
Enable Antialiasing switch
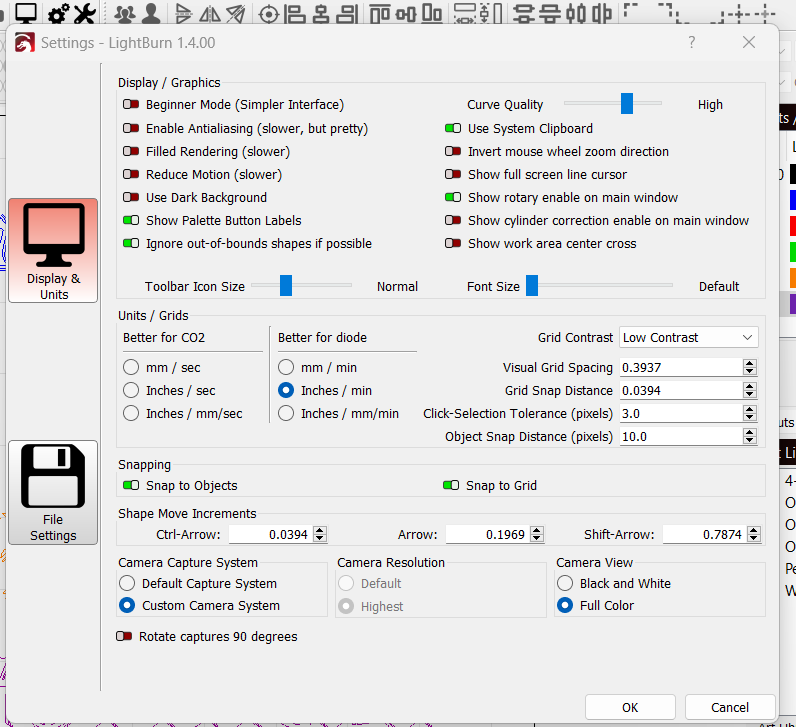point(131,128)
